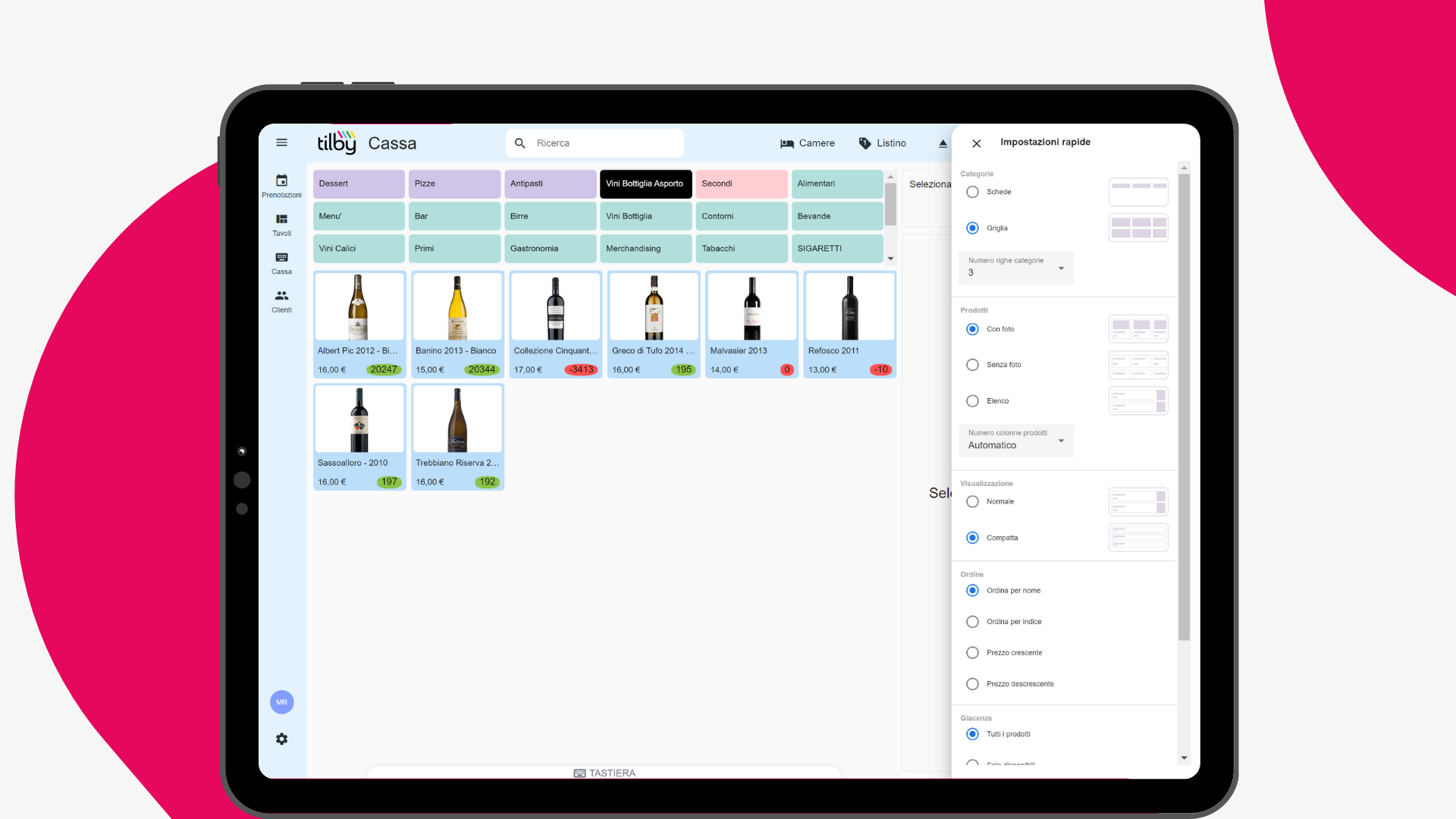Select Prezzo descrescente radio button

coord(972,684)
